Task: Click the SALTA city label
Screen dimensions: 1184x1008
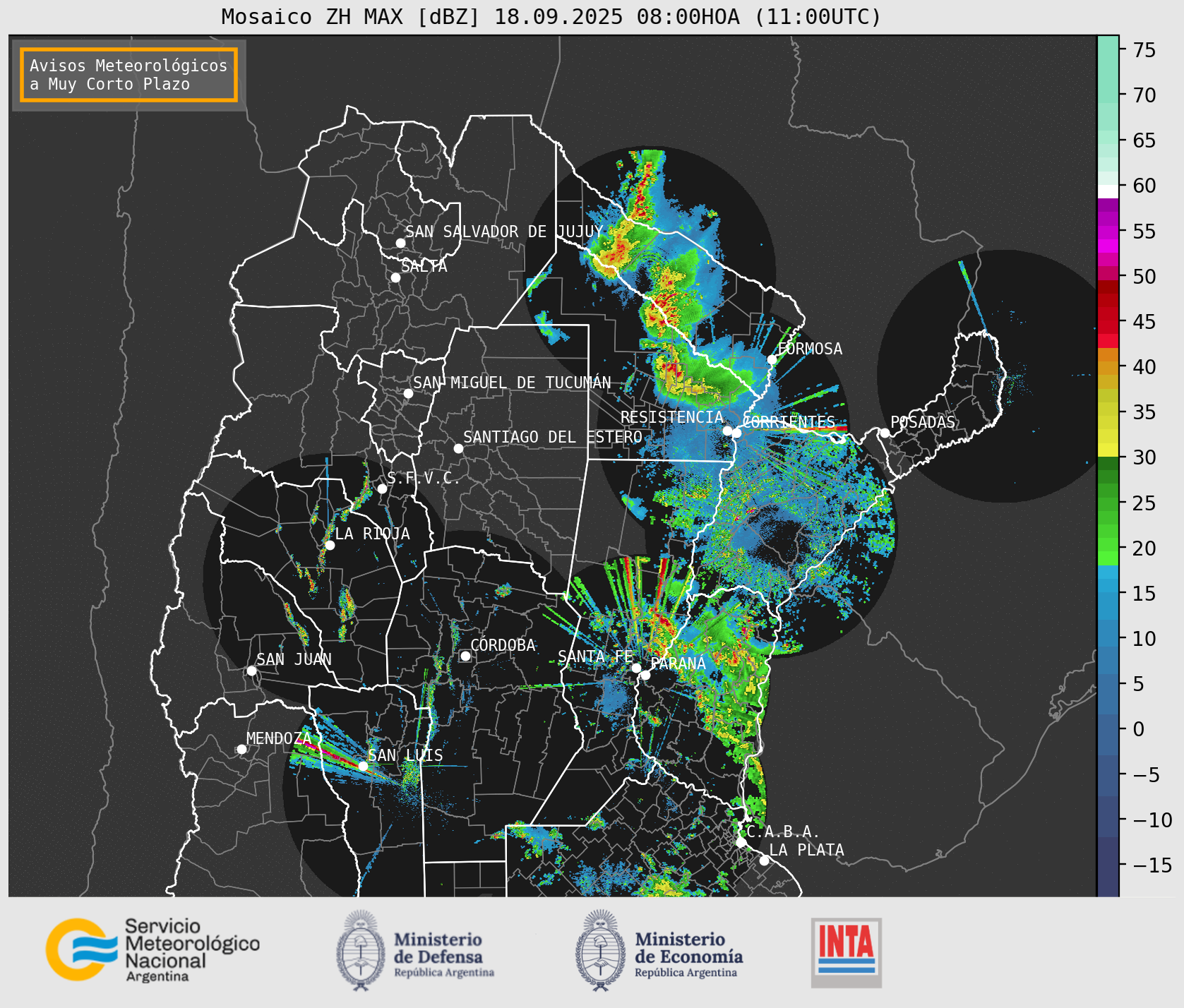Action: click(x=424, y=266)
